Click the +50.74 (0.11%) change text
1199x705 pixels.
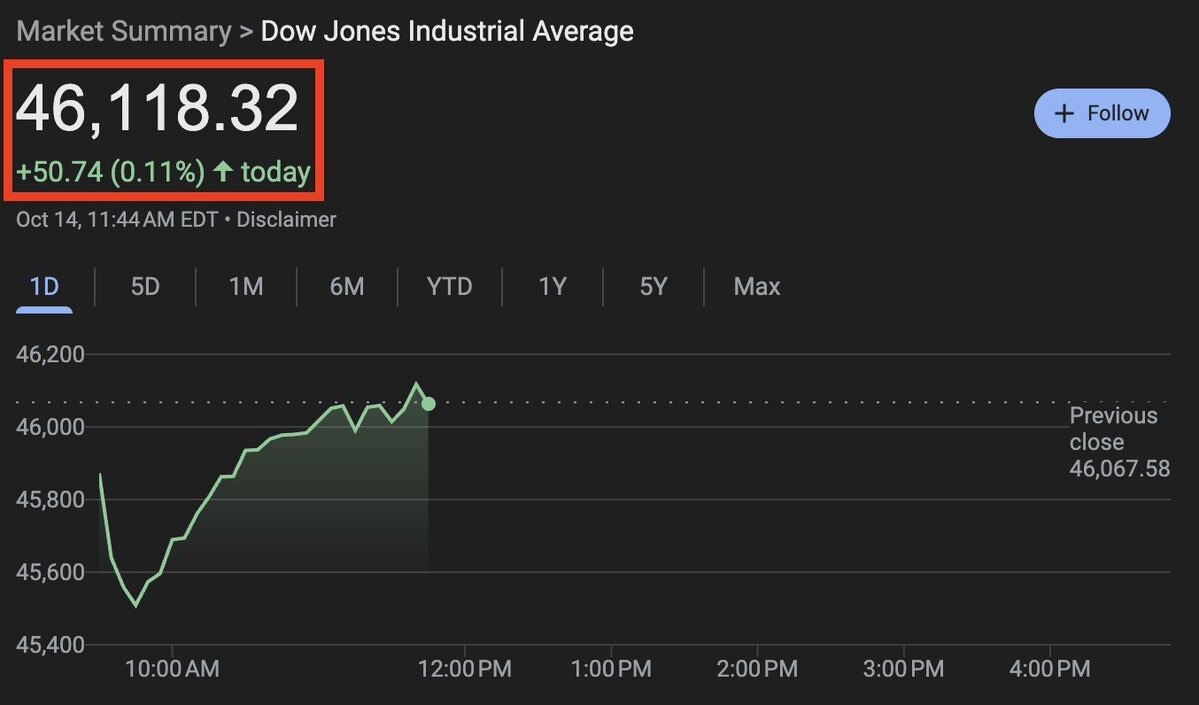click(x=110, y=172)
